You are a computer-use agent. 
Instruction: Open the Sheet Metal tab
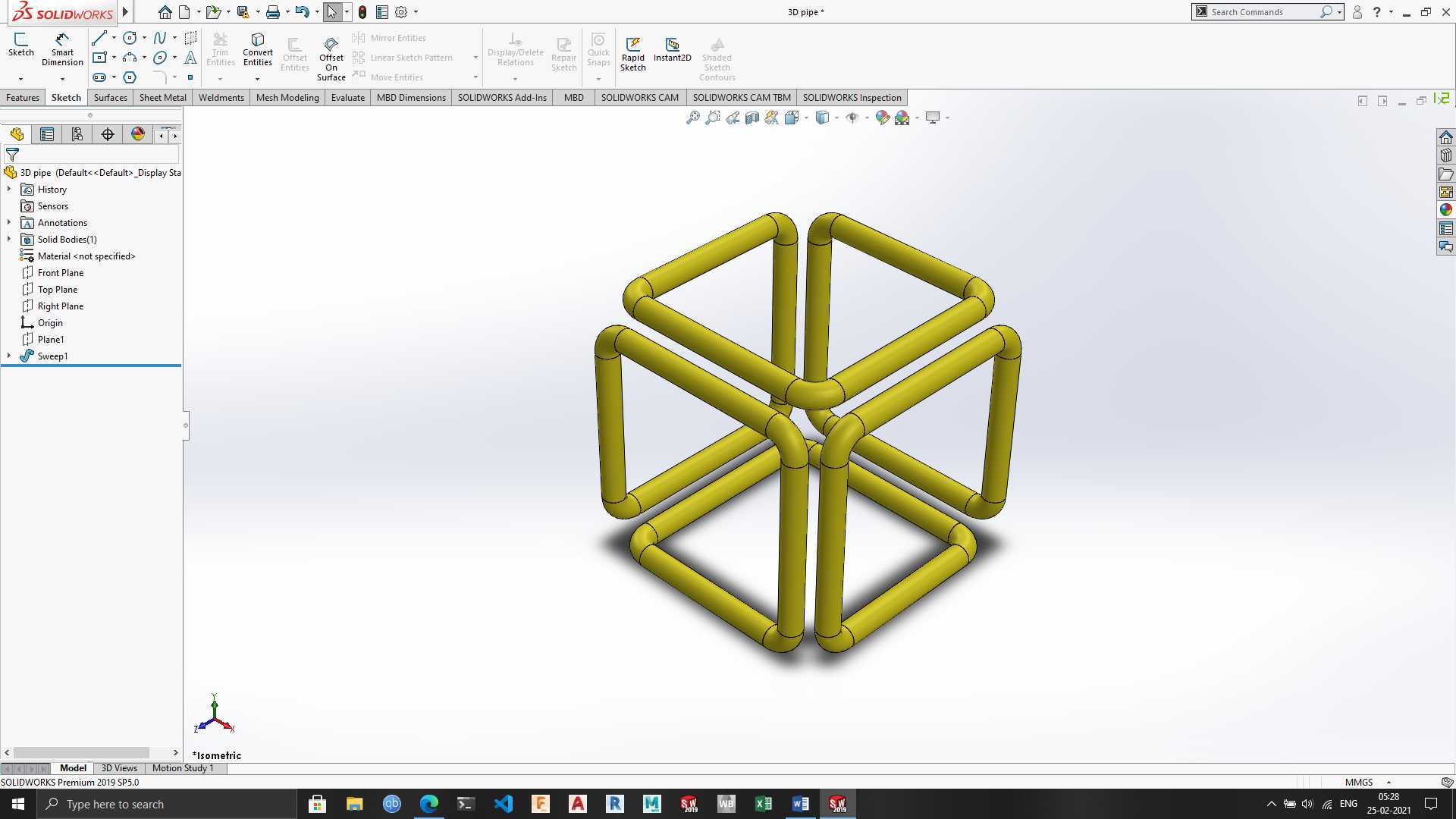coord(163,98)
